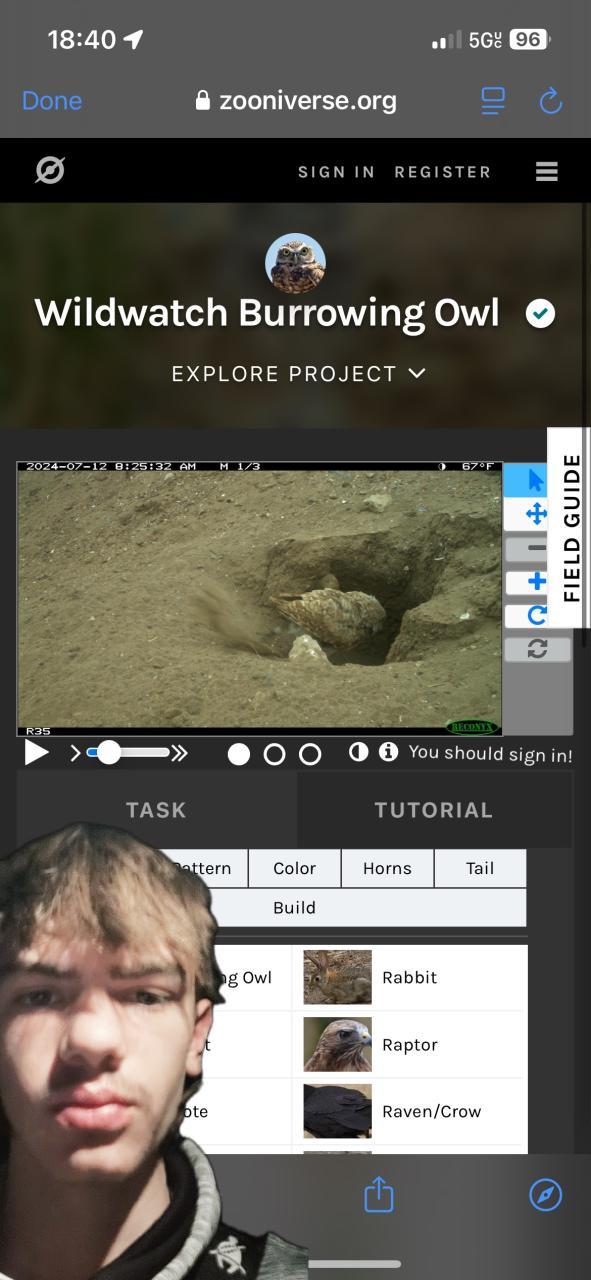Show the first frame of the sequence

239,754
